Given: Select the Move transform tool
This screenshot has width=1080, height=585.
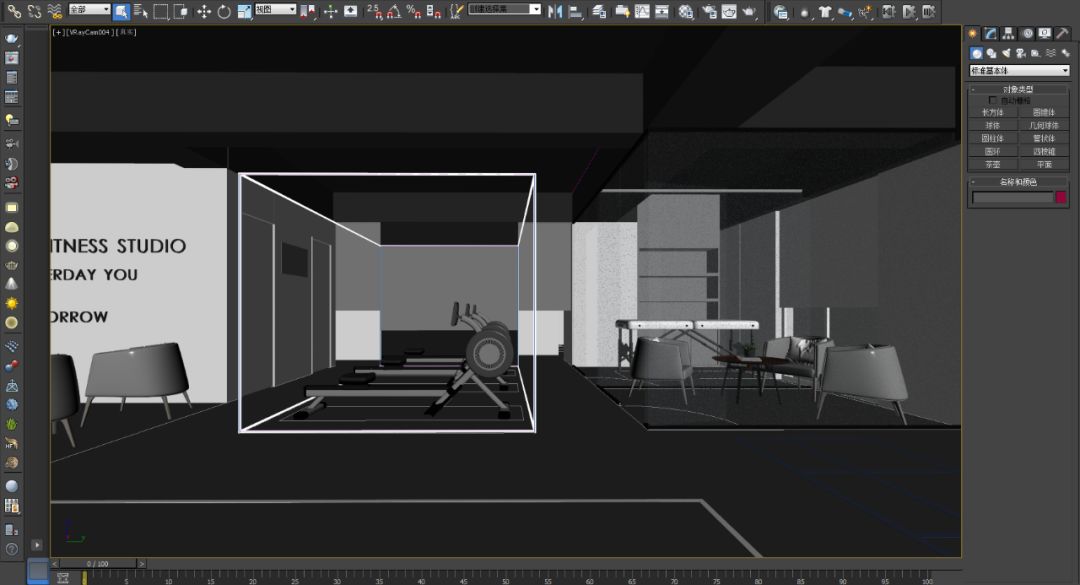Looking at the screenshot, I should pyautogui.click(x=204, y=11).
